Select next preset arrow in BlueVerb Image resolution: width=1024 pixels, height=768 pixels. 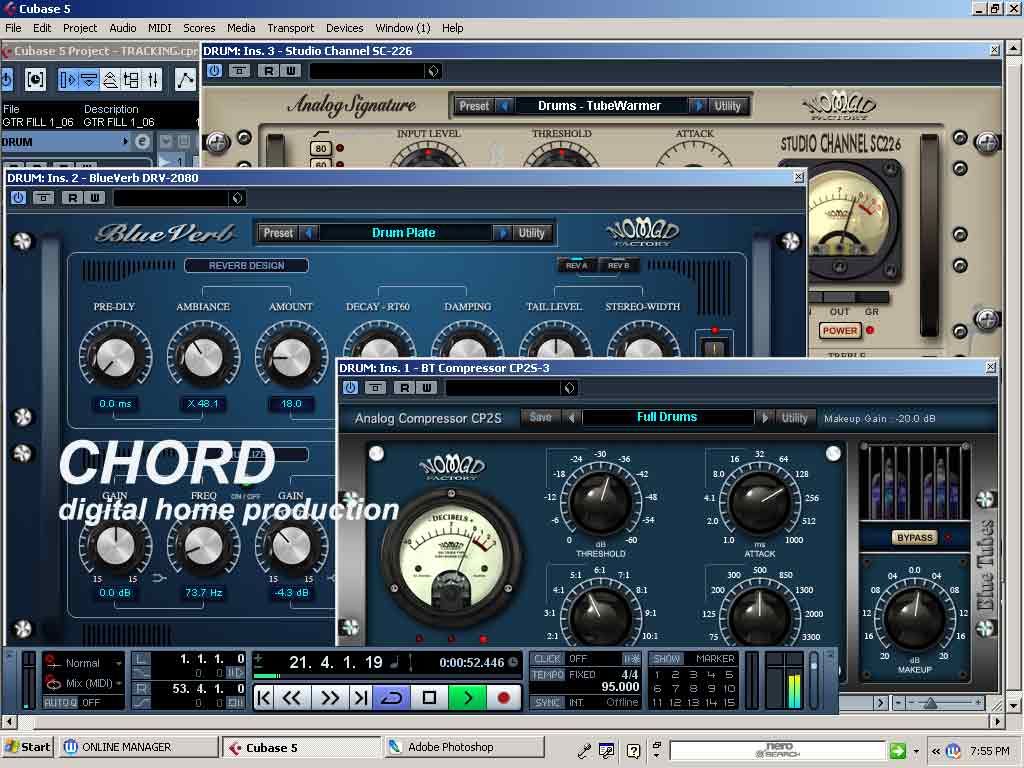point(502,233)
